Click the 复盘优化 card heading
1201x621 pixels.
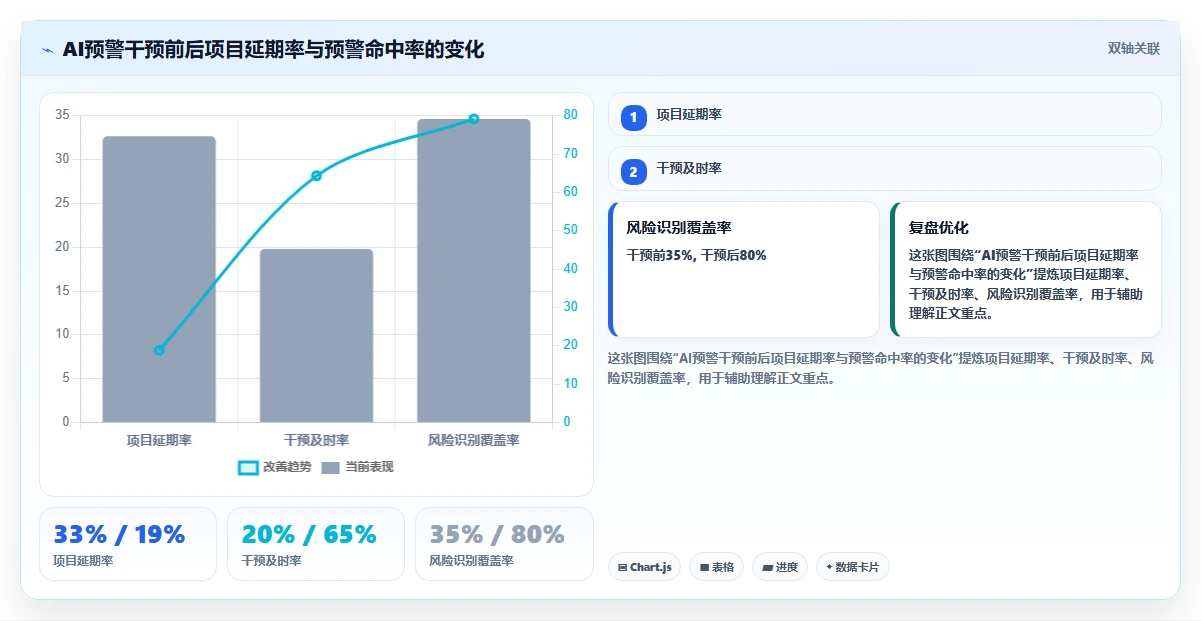(938, 228)
